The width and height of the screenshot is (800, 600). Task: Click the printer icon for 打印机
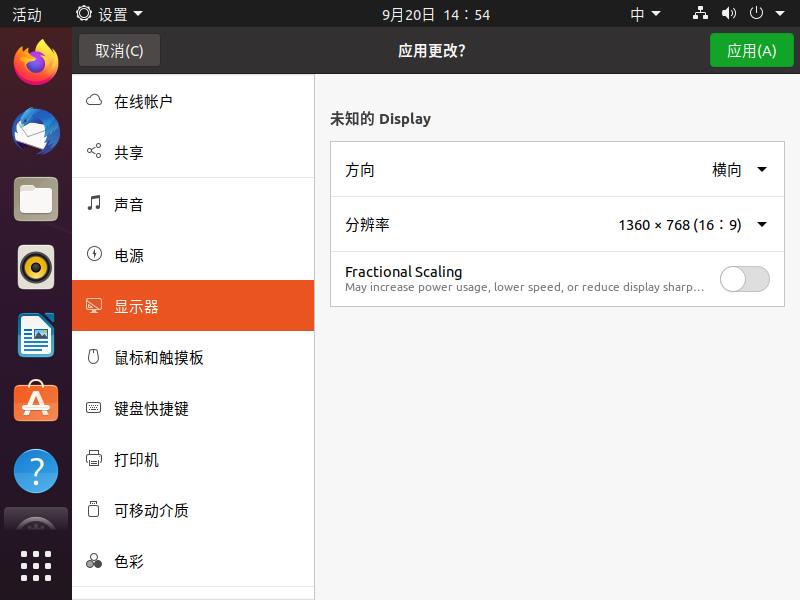[94, 459]
